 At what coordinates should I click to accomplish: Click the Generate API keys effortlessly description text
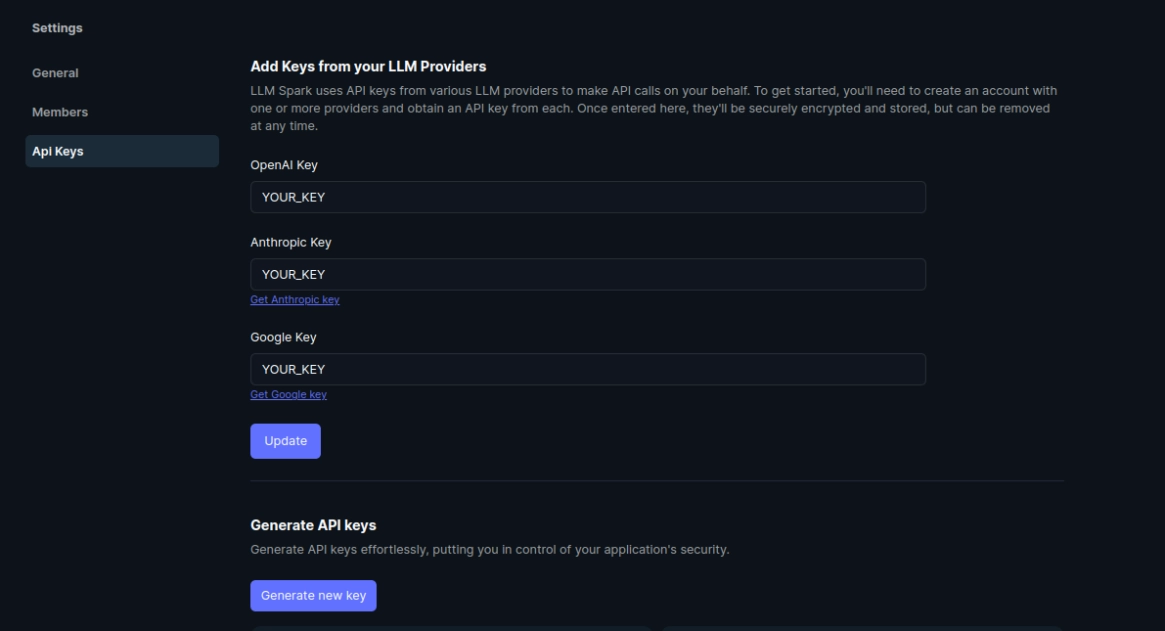coord(489,549)
